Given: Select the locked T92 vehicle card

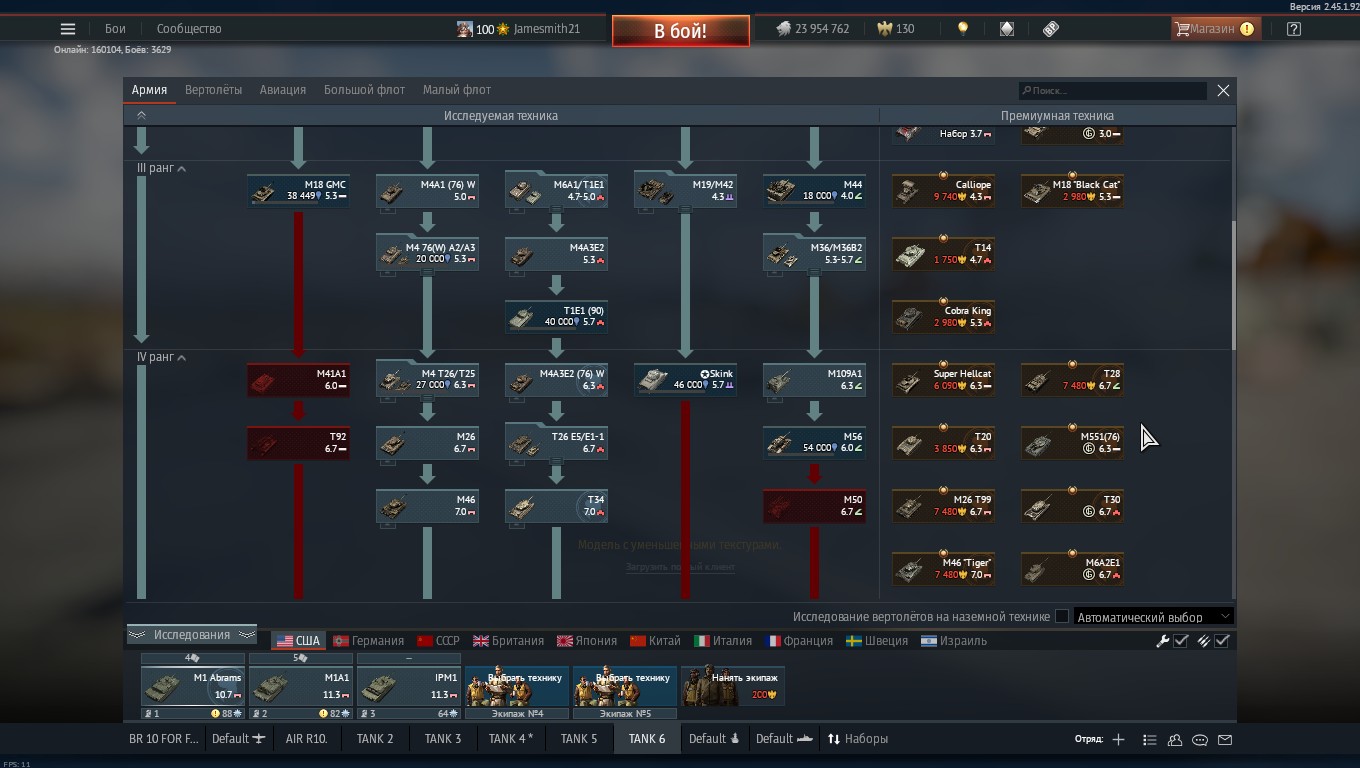Looking at the screenshot, I should click(x=298, y=442).
